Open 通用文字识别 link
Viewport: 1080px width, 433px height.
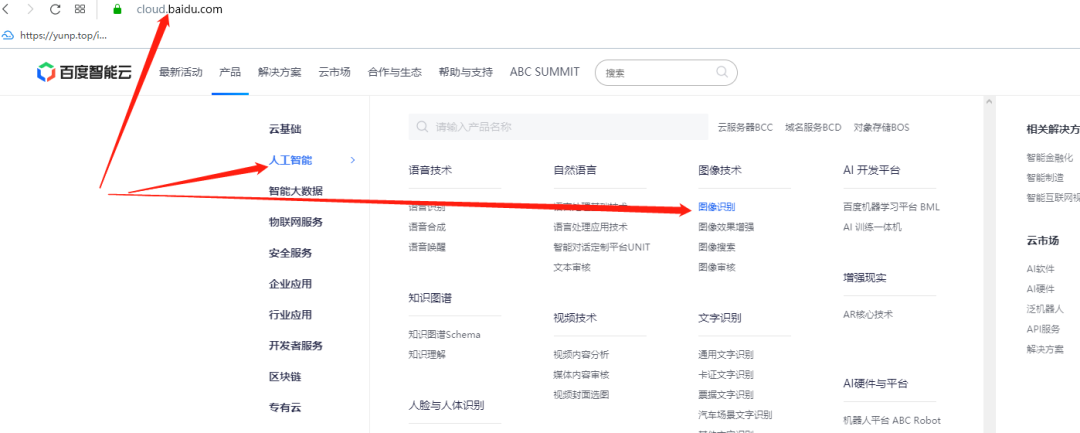tap(726, 355)
